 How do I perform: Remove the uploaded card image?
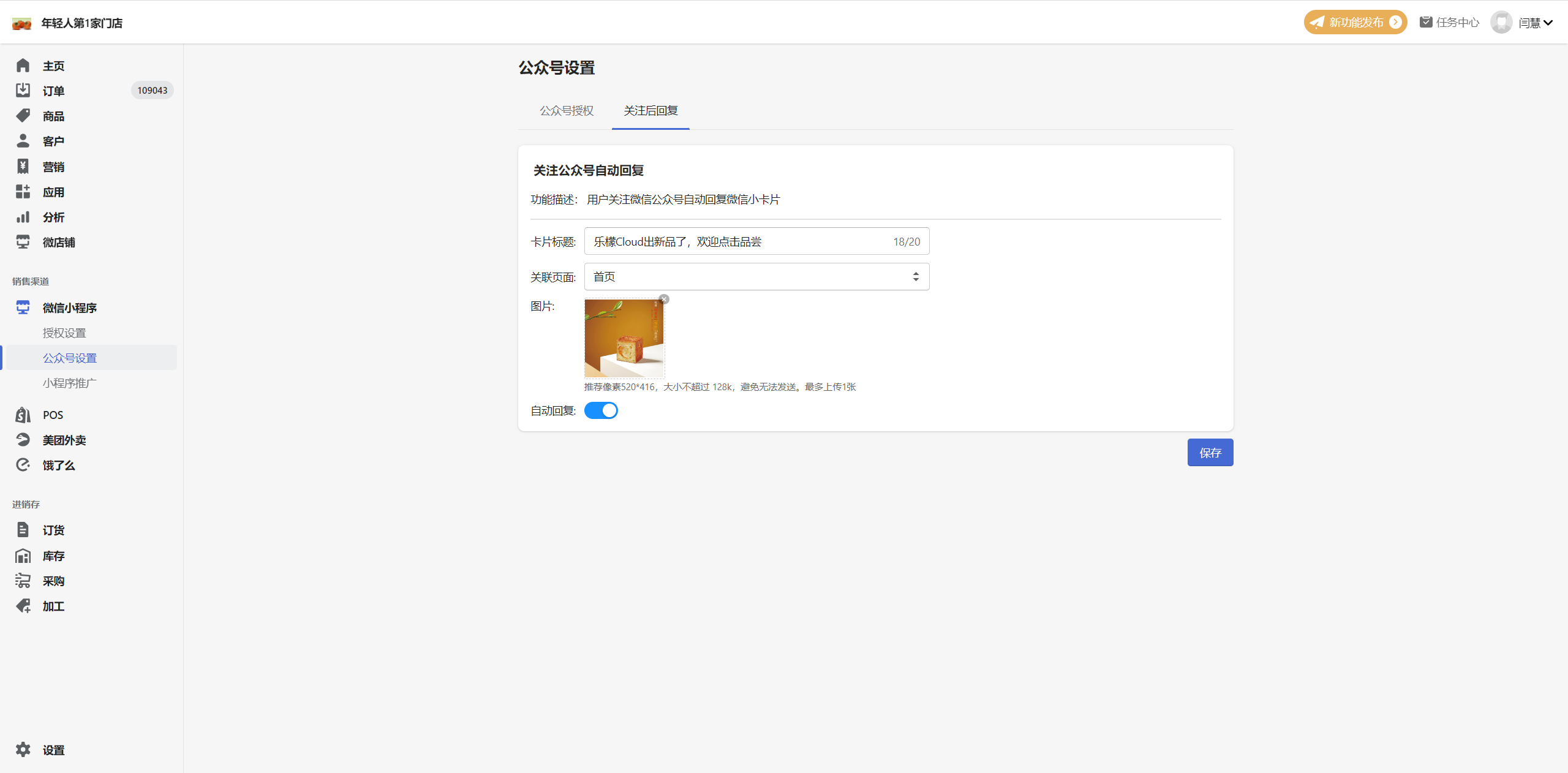click(664, 300)
